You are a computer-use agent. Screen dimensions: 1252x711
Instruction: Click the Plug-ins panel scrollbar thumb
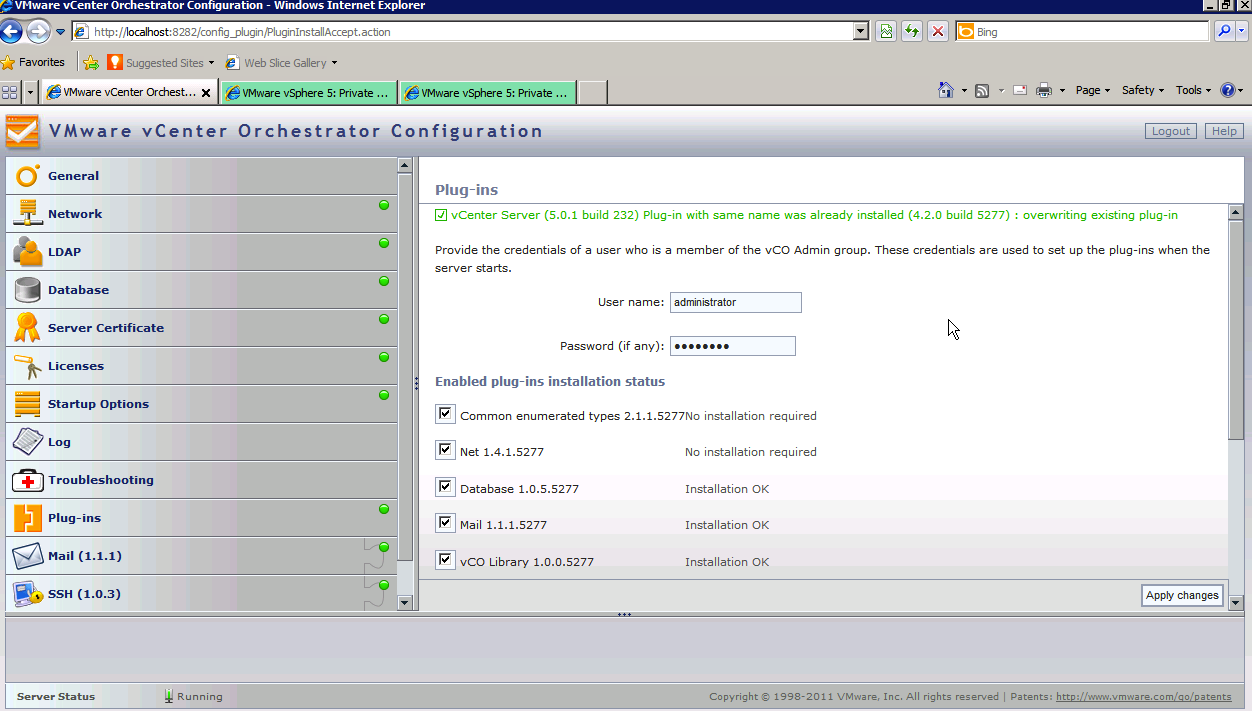tap(1236, 330)
